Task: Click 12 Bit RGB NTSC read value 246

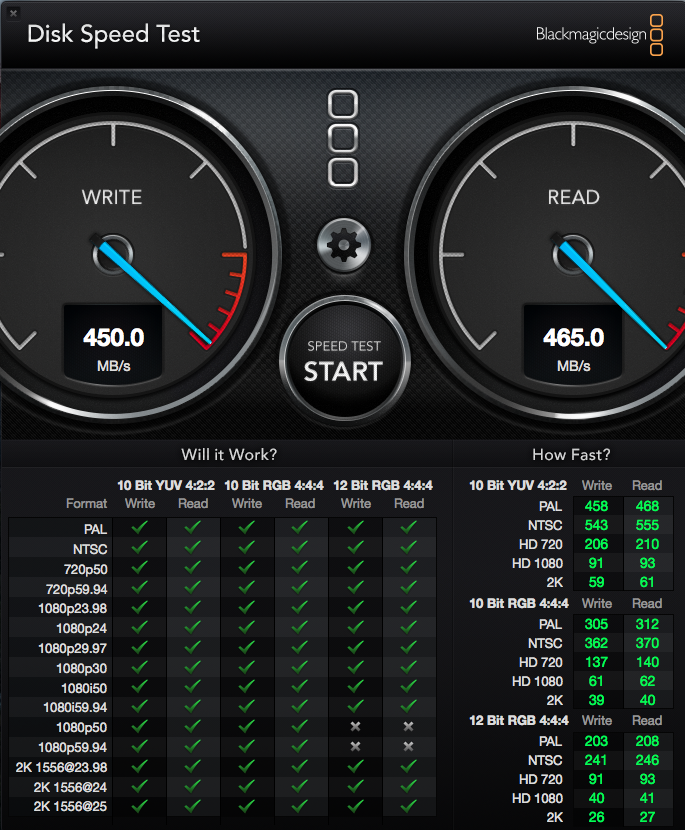Action: pyautogui.click(x=647, y=760)
